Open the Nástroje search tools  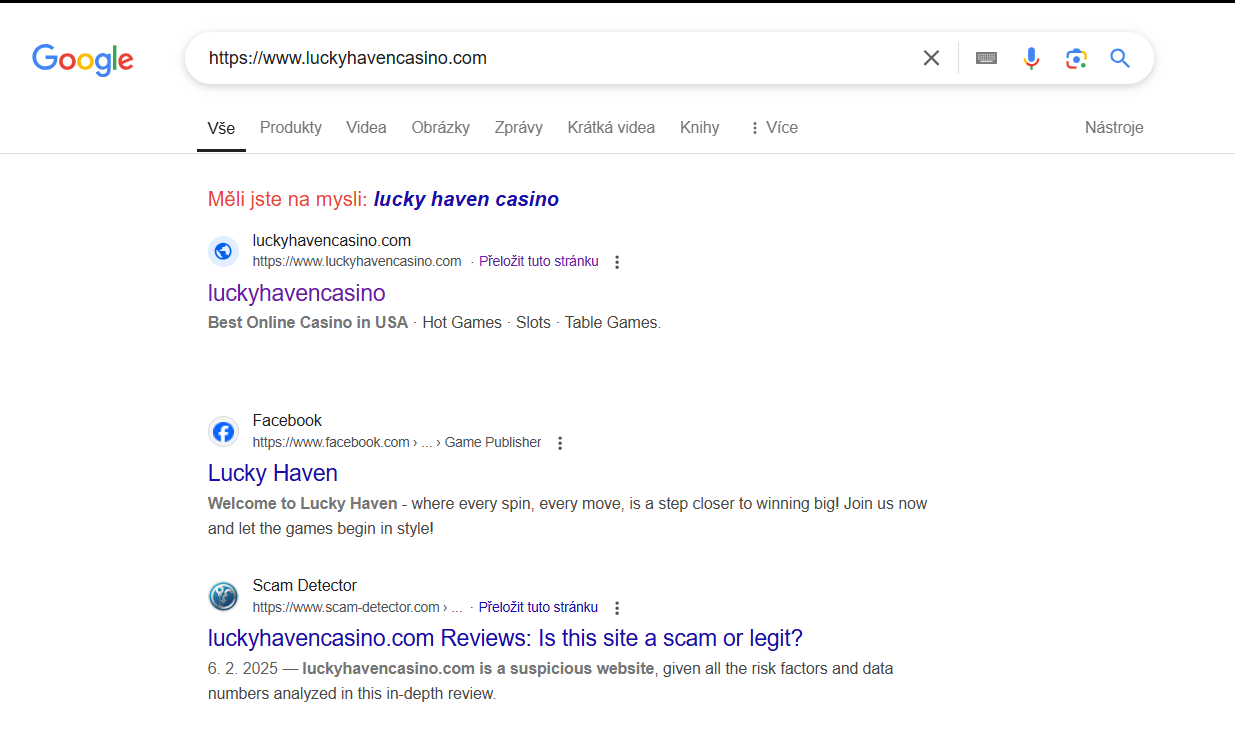point(1114,127)
